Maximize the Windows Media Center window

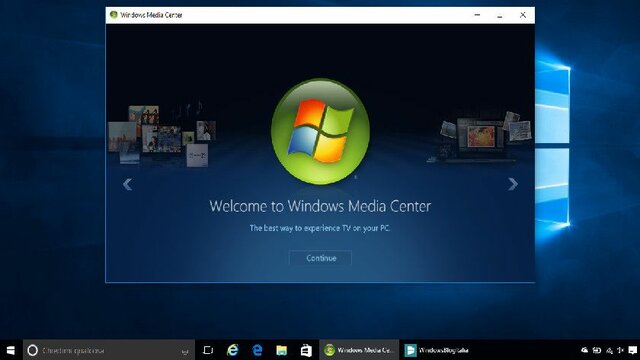[500, 15]
